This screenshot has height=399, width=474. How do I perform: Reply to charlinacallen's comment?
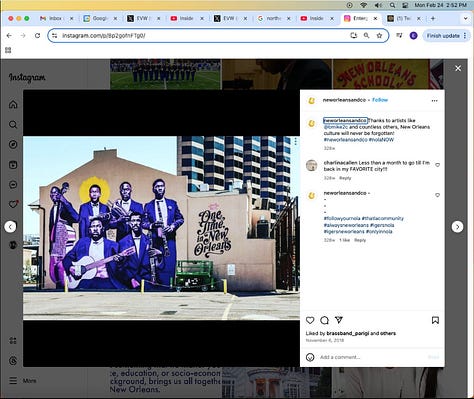(345, 178)
